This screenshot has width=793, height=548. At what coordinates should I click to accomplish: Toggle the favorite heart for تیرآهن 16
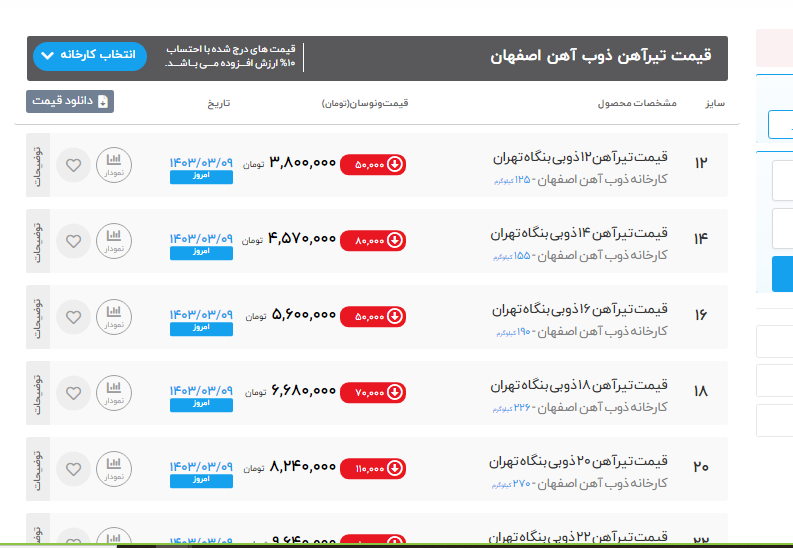click(73, 317)
